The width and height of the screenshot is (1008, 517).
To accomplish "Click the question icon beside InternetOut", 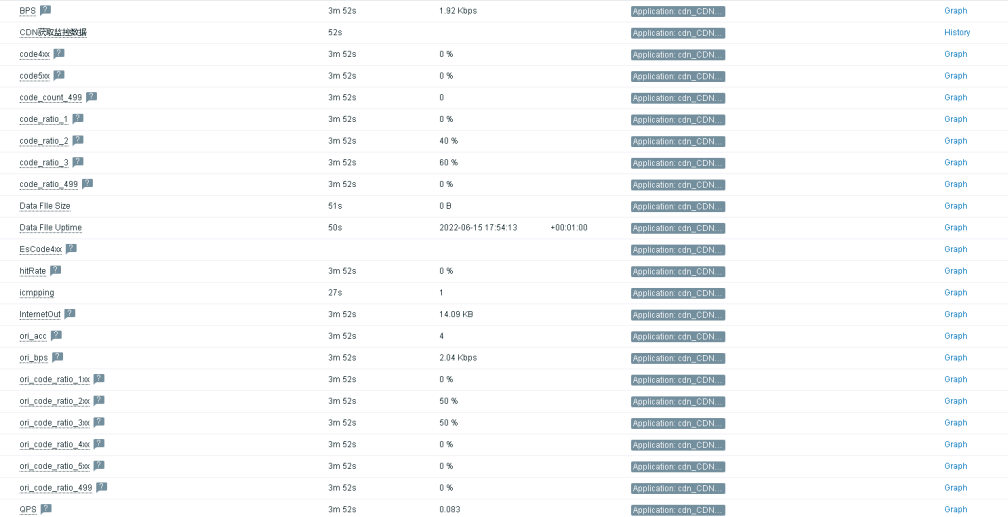I will pos(69,314).
